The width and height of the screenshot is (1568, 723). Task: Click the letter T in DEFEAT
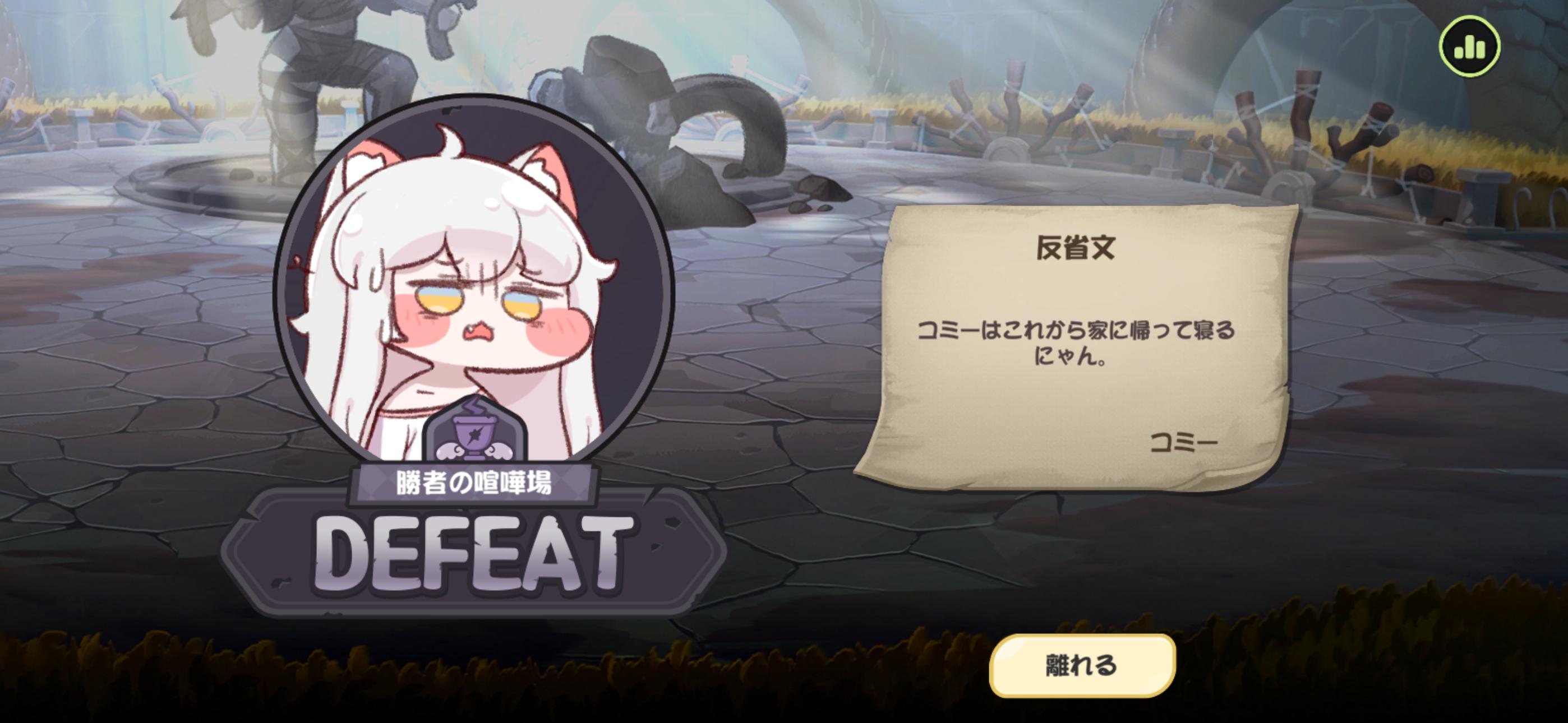[600, 552]
